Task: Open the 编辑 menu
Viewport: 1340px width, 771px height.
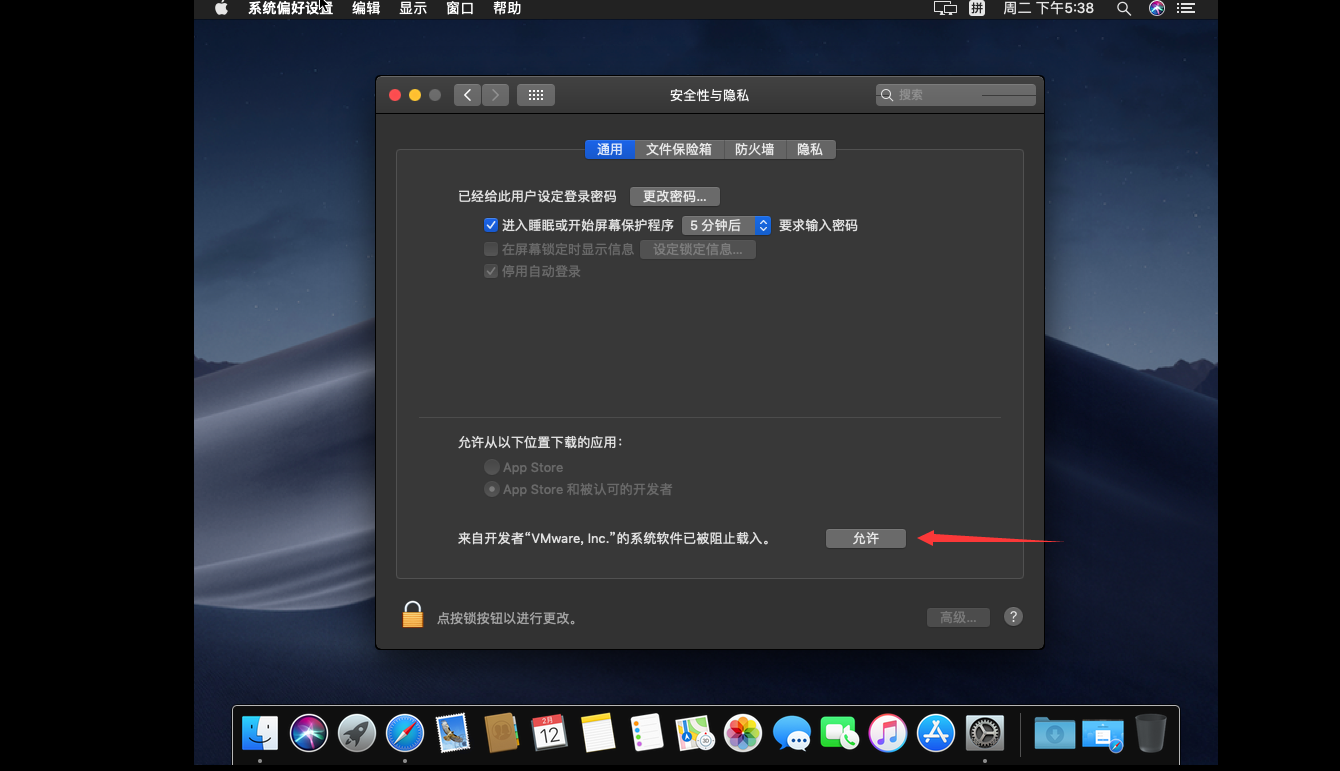Action: pos(366,8)
